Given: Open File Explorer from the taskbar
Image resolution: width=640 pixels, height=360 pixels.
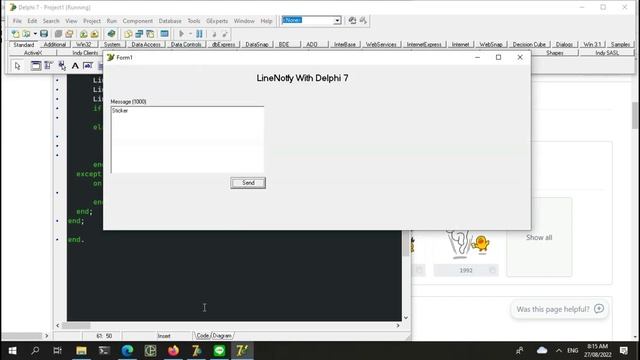Looking at the screenshot, I should [x=81, y=351].
